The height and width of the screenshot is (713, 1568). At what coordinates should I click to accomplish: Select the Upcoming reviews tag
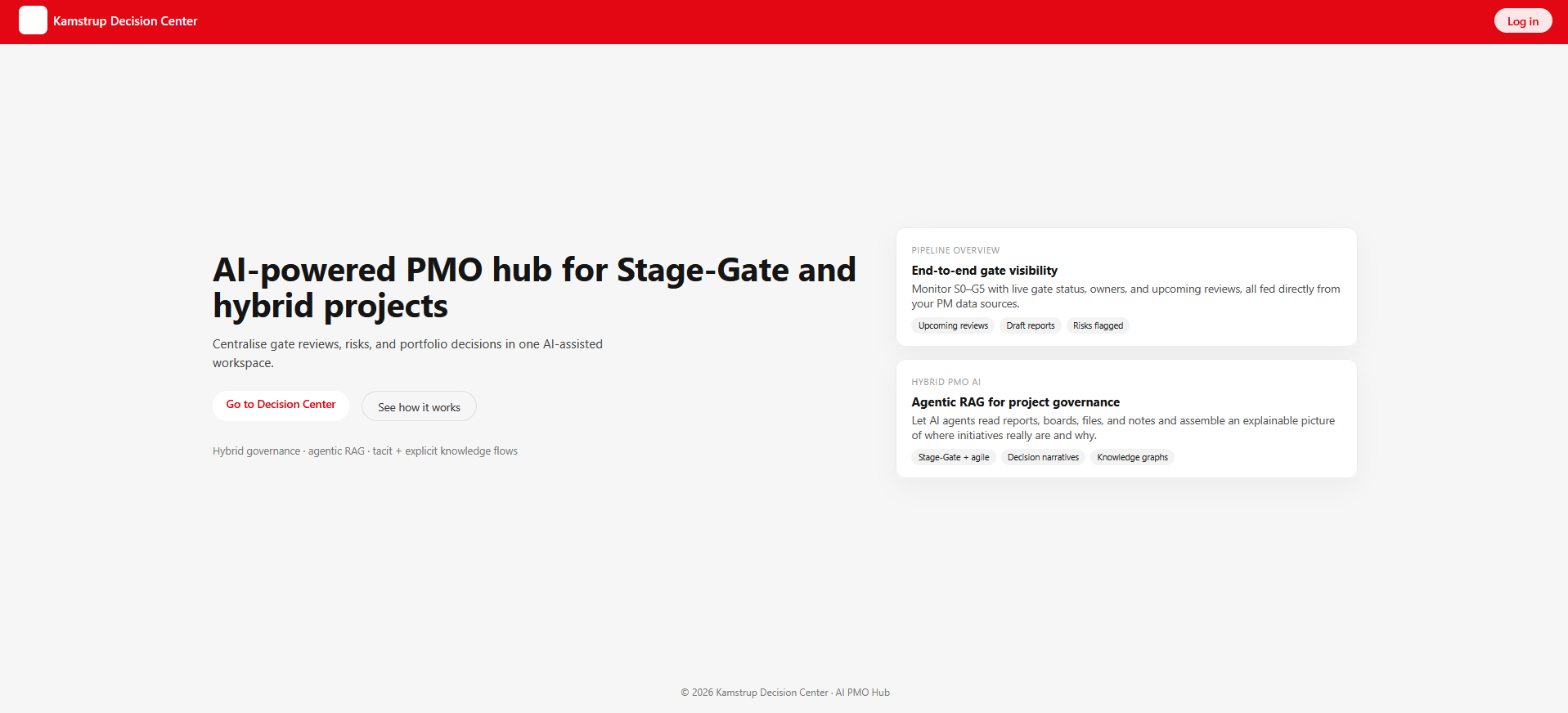coord(953,325)
